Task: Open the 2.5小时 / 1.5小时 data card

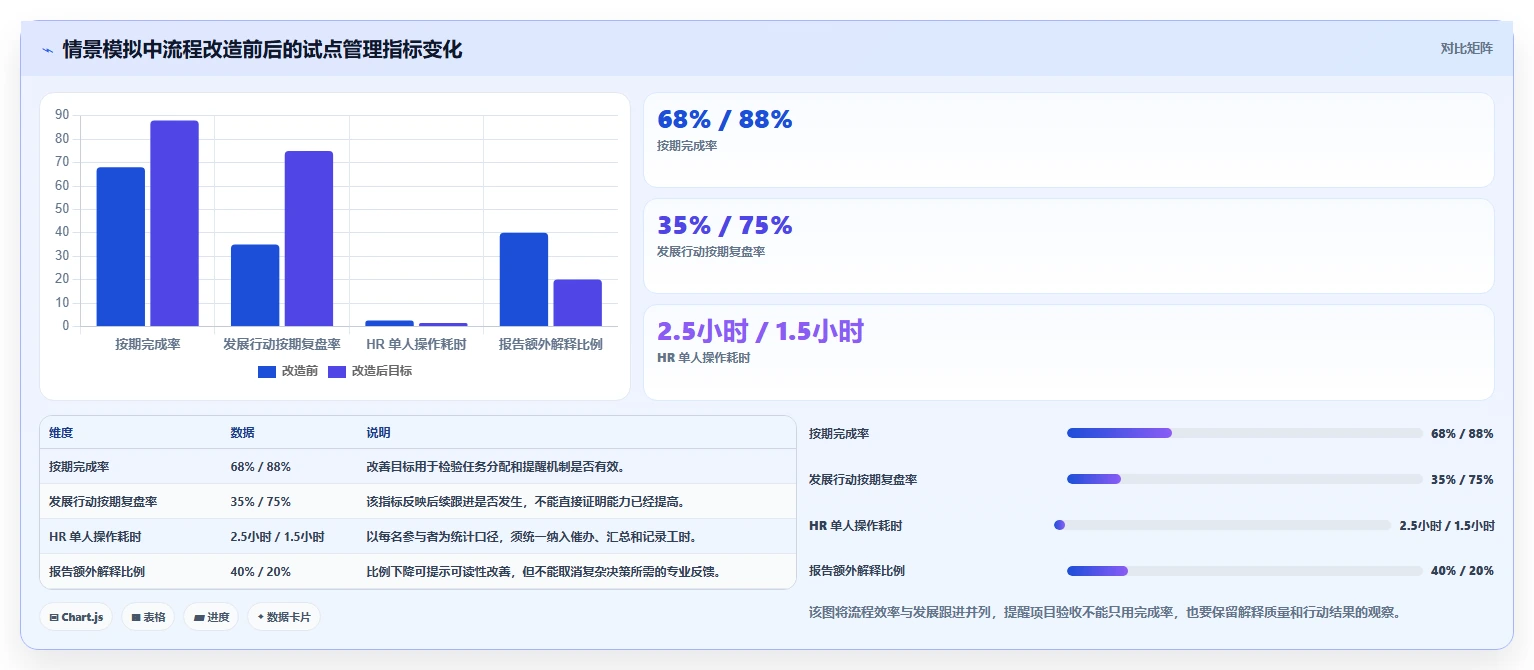Action: pos(1068,352)
